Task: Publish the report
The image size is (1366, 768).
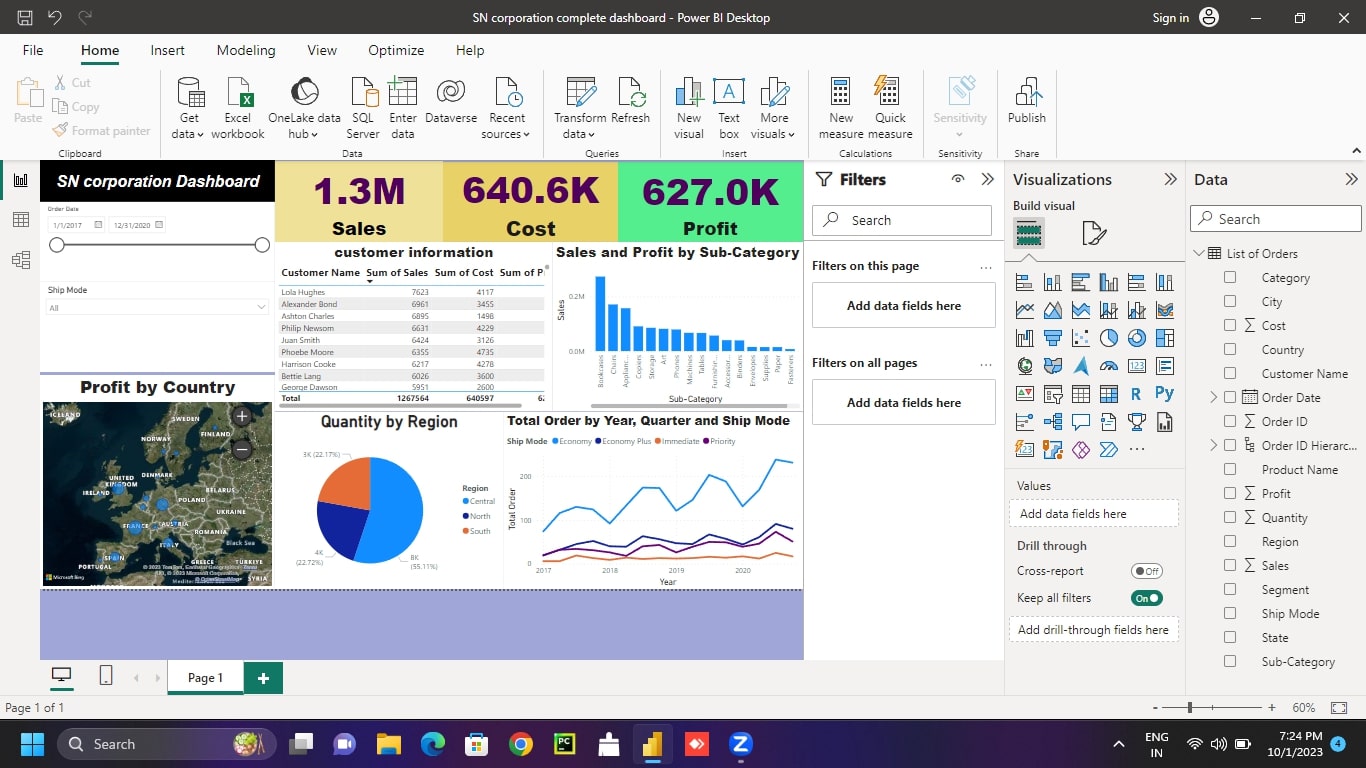Action: (x=1027, y=100)
